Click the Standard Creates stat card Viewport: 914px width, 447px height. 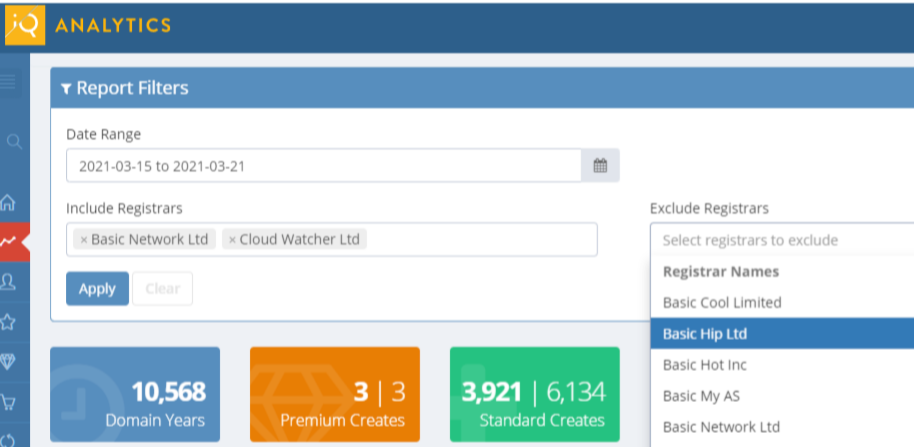click(x=535, y=395)
